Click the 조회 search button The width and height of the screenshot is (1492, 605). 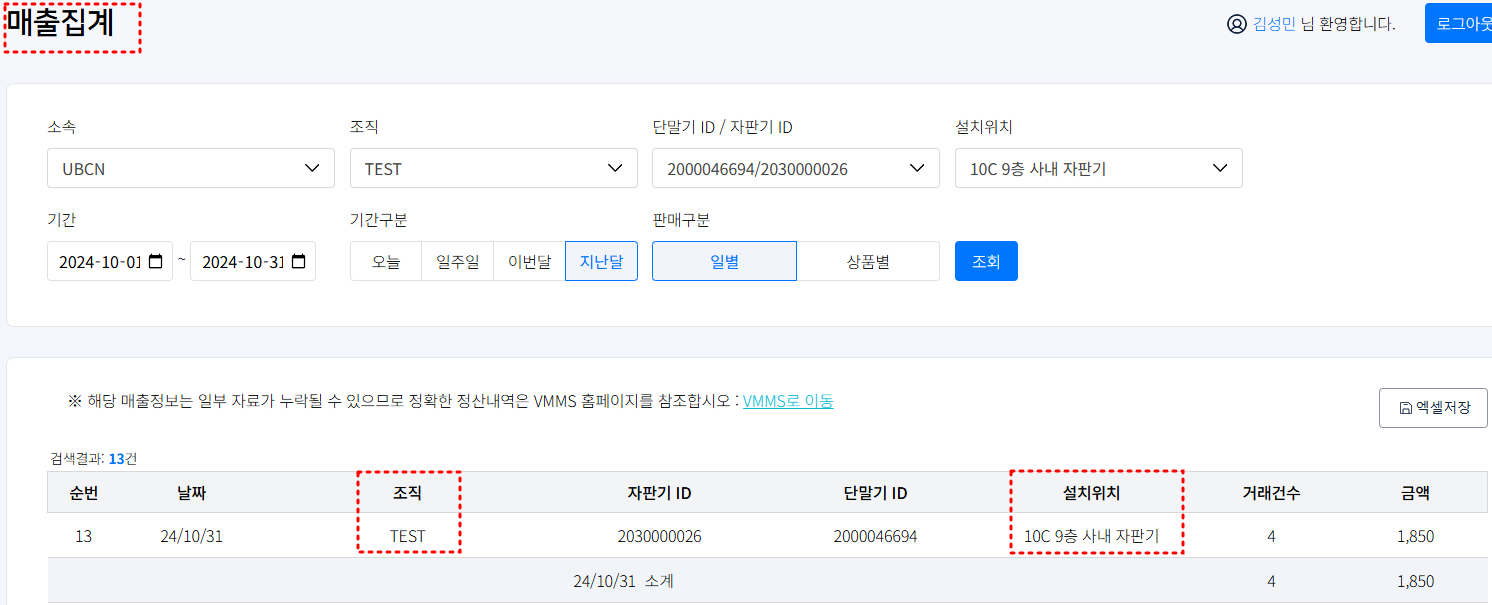click(x=986, y=261)
